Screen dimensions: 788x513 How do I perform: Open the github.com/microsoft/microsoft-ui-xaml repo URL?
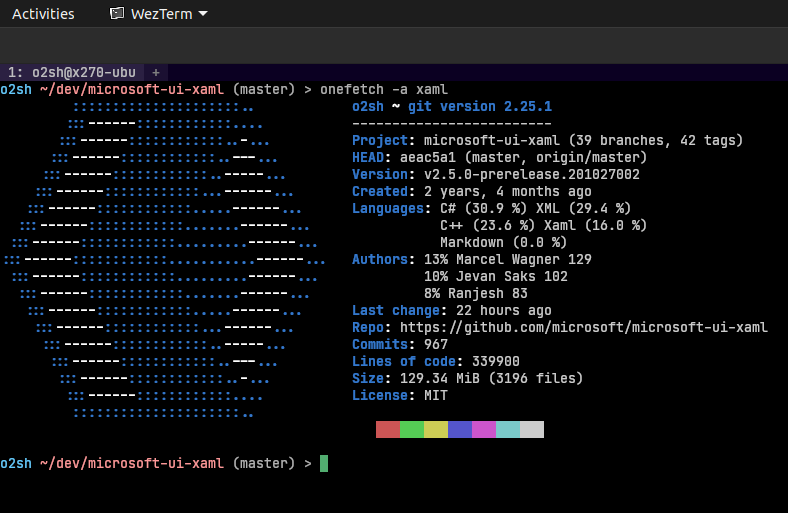point(584,328)
